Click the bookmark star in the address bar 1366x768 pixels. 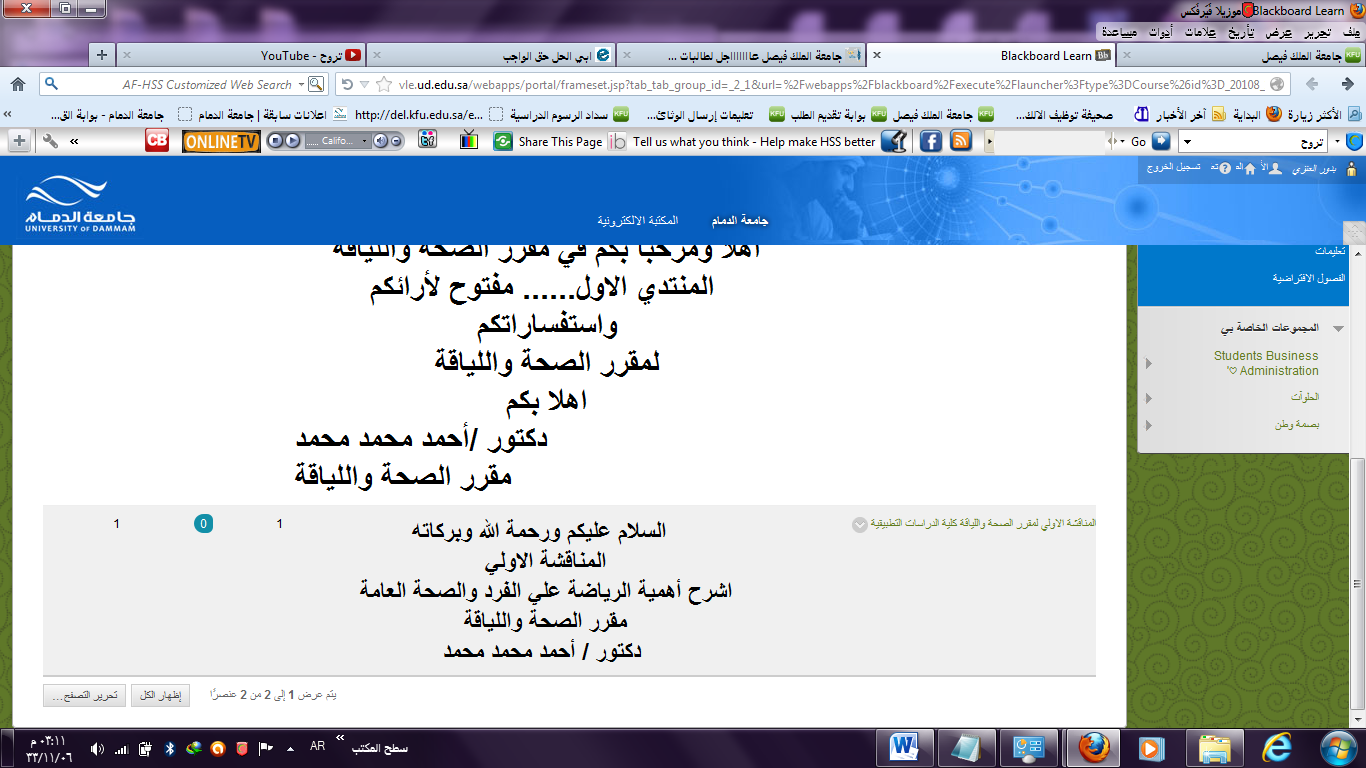tap(384, 84)
